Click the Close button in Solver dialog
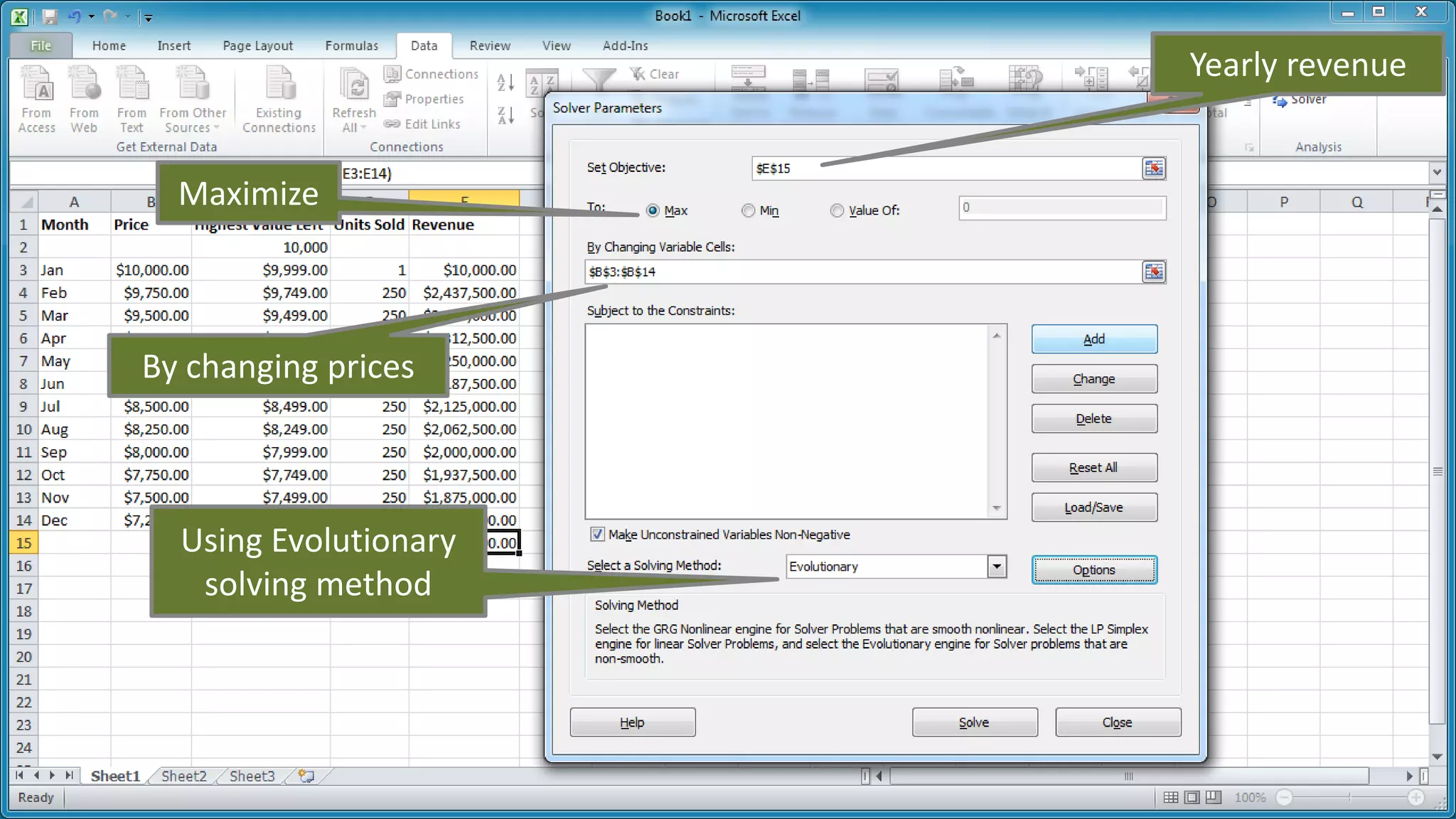The image size is (1456, 819). [x=1118, y=722]
